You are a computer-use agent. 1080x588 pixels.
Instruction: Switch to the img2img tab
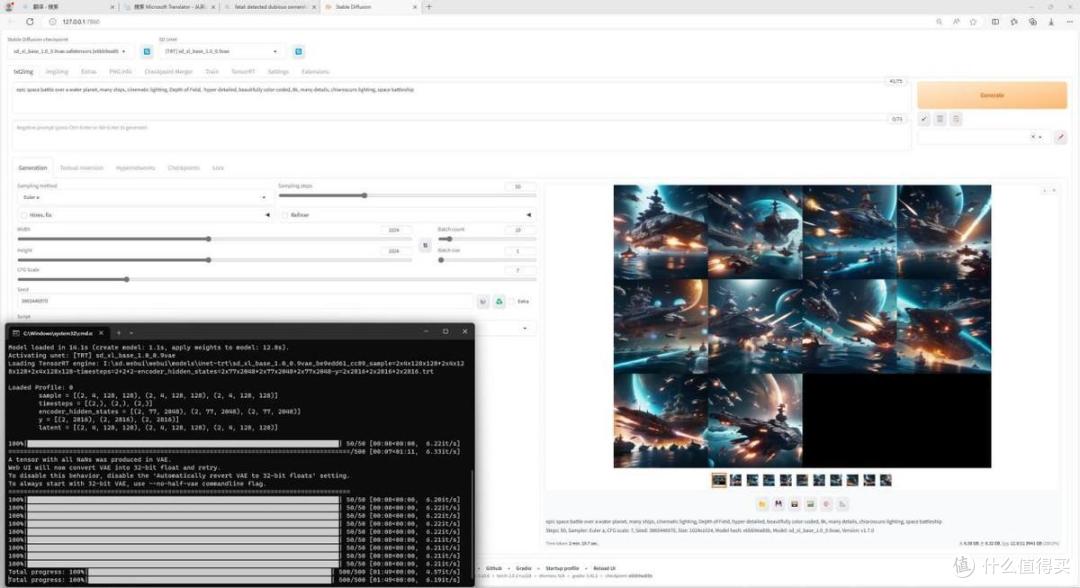coord(56,72)
